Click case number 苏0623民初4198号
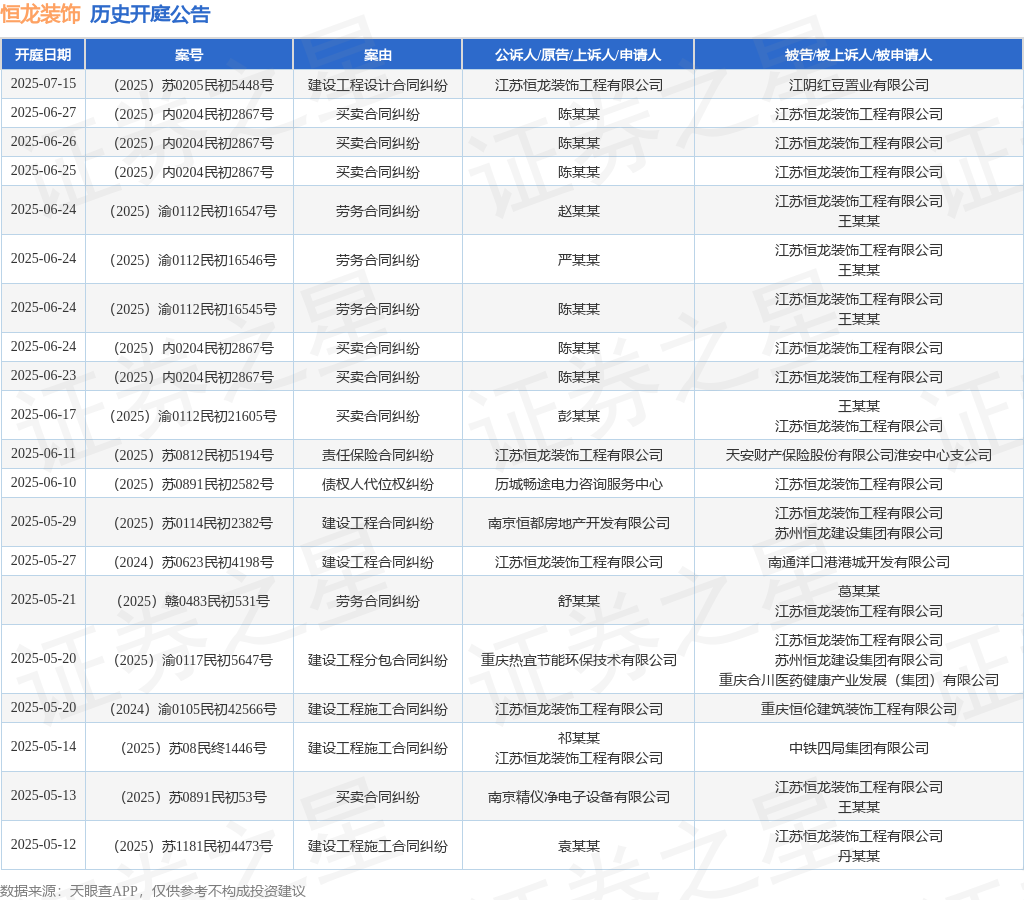The height and width of the screenshot is (900, 1024). (193, 562)
